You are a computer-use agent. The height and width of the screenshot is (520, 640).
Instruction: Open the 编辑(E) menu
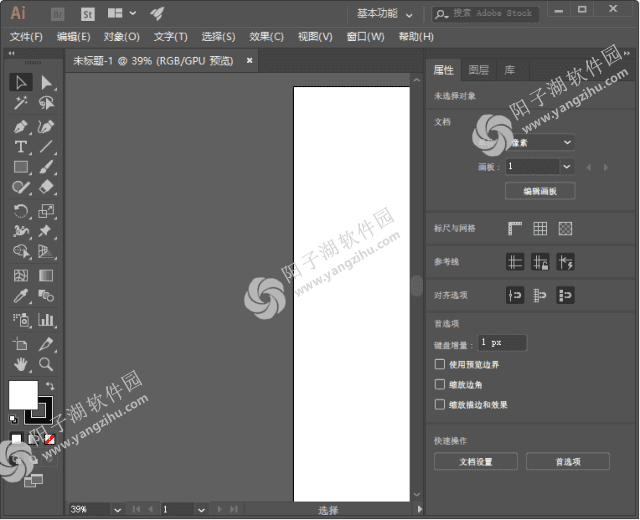[x=73, y=37]
